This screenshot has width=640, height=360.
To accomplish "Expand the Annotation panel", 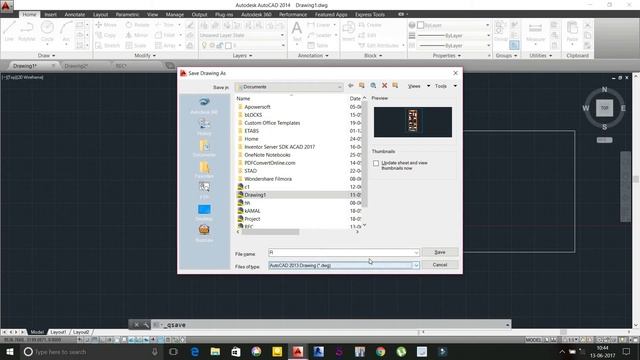I will pos(313,56).
